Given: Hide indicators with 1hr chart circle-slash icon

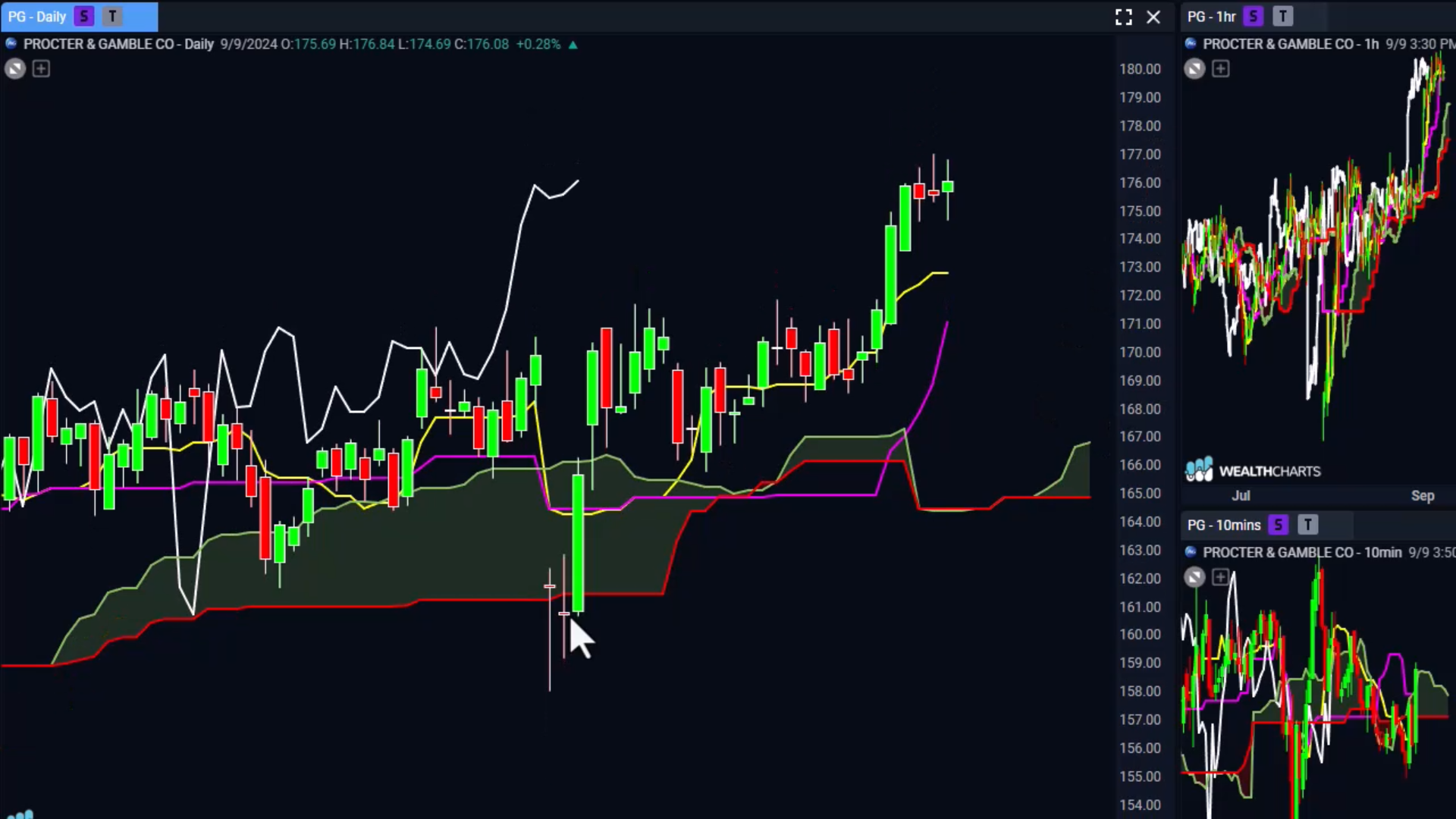Looking at the screenshot, I should click(1194, 69).
